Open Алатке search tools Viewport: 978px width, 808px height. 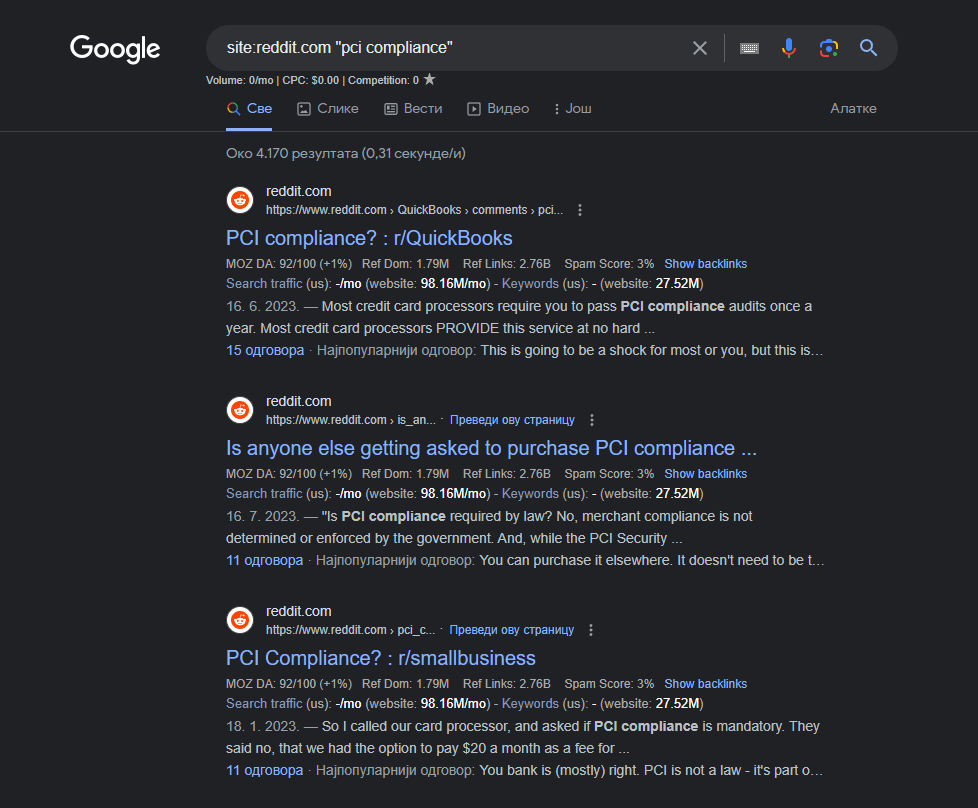(853, 109)
